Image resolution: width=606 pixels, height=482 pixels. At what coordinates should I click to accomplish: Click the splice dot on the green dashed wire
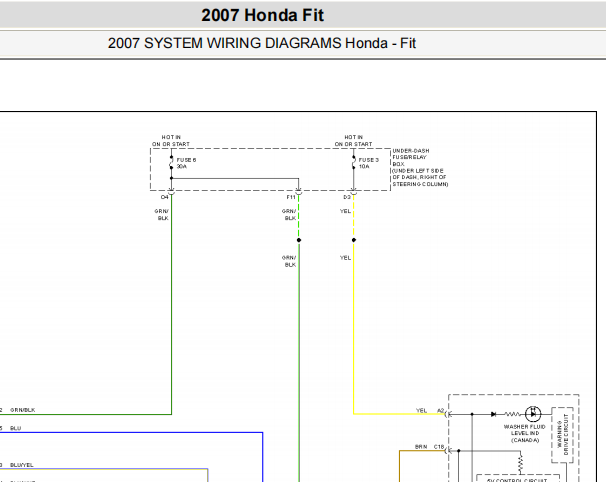(x=299, y=240)
